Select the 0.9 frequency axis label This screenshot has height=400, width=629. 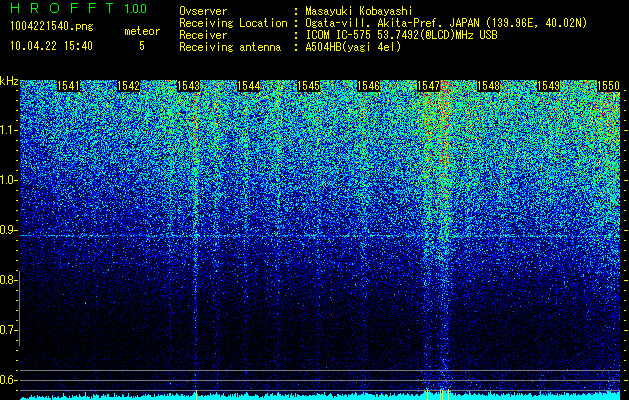(8, 230)
